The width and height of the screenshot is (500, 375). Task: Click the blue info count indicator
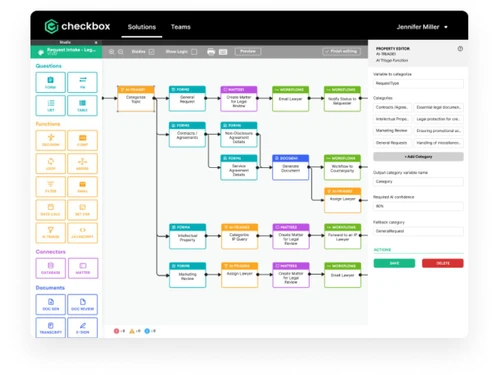[150, 331]
